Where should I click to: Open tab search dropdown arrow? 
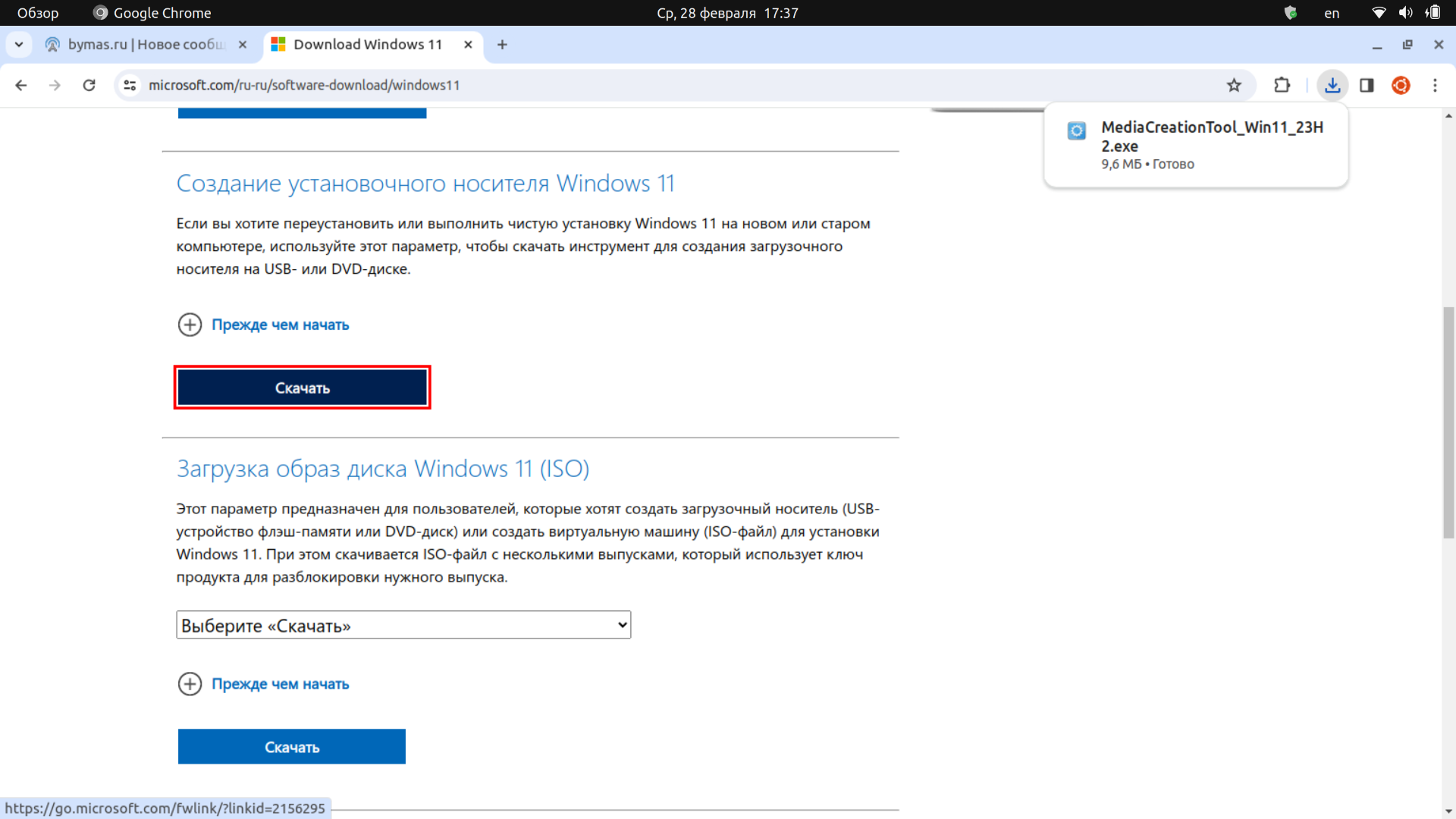(19, 45)
